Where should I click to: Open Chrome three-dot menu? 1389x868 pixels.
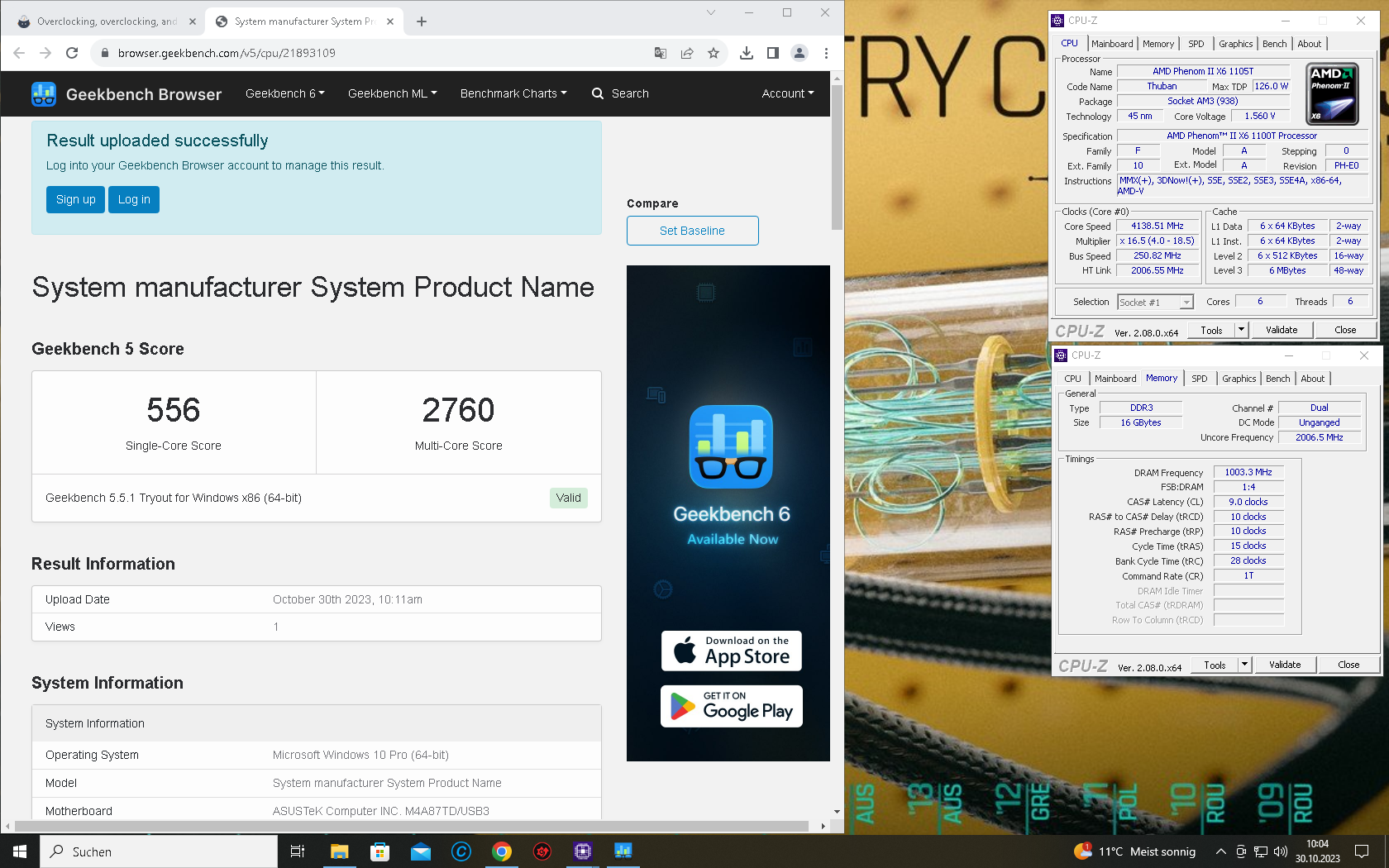[826, 53]
